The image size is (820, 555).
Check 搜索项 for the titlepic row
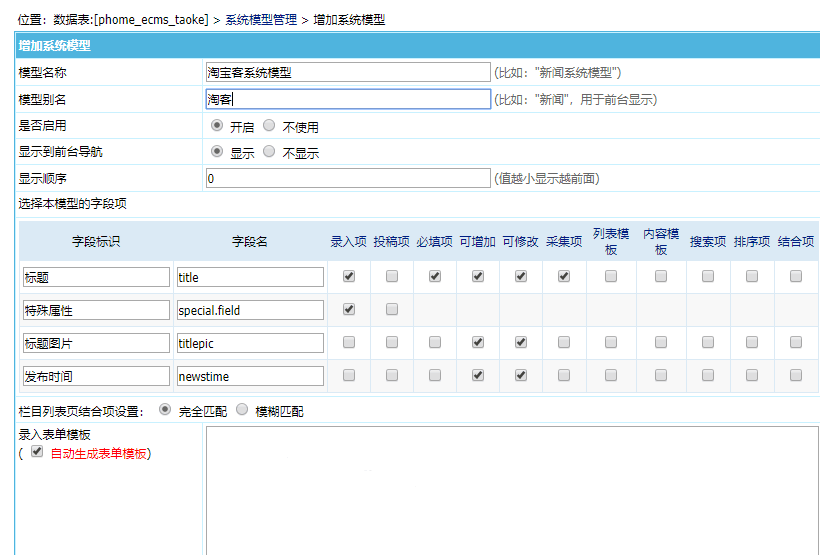point(708,342)
